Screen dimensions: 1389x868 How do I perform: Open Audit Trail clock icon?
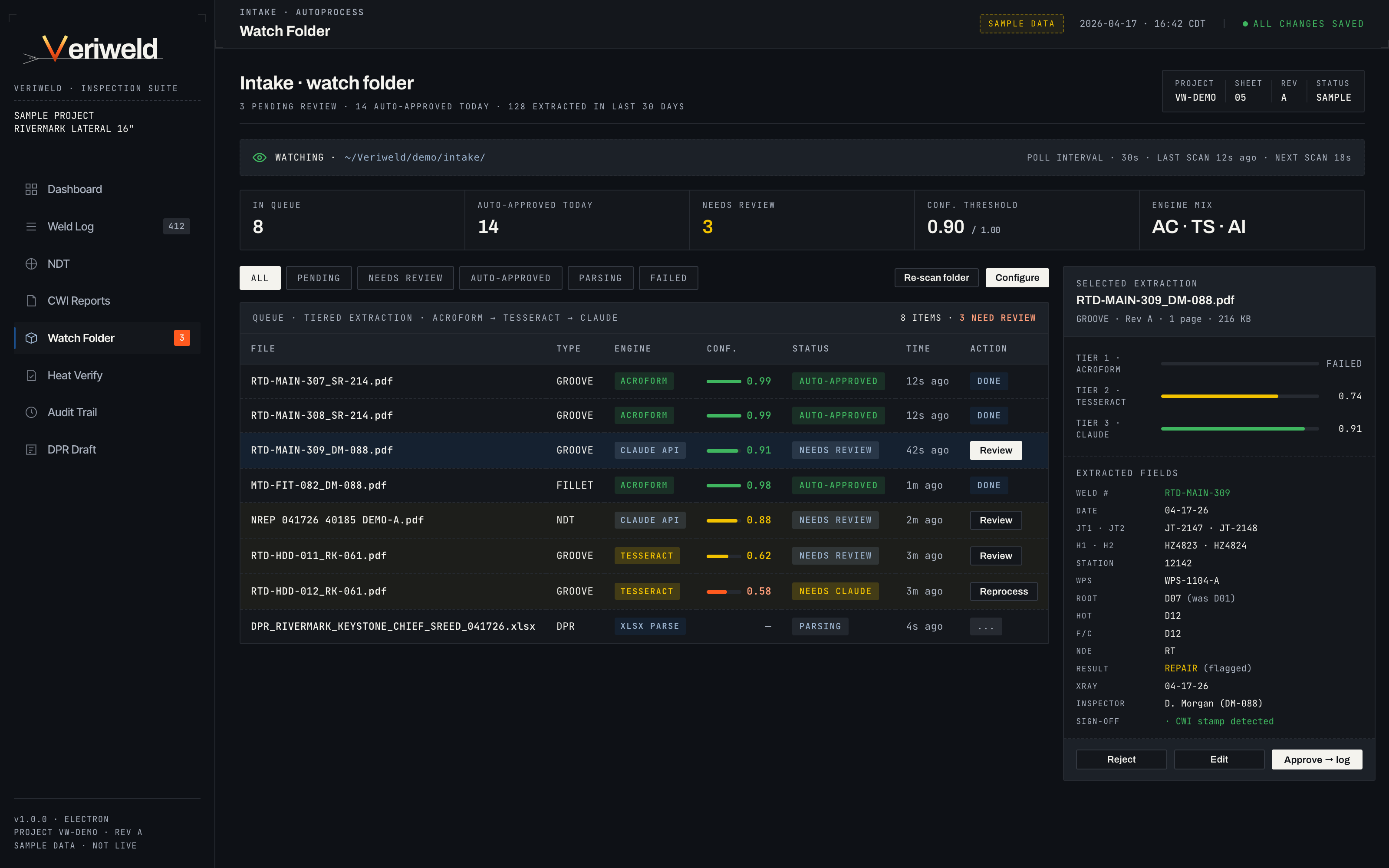point(31,412)
